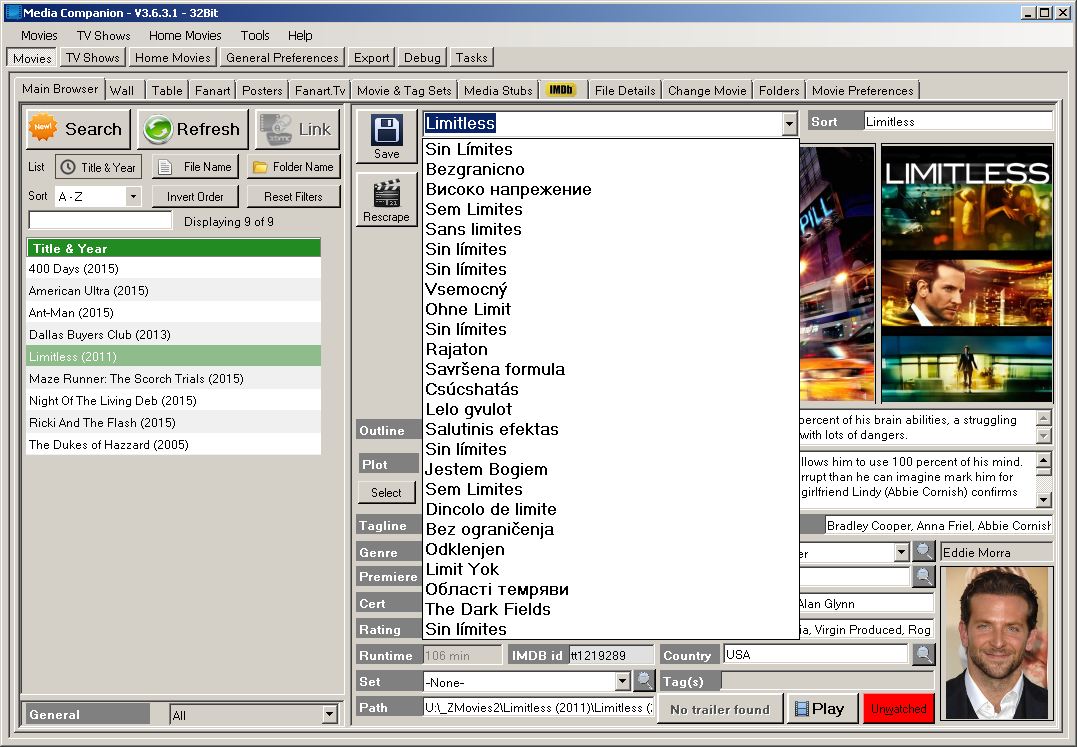The height and width of the screenshot is (747, 1077).
Task: Open the General Preferences tab
Action: [282, 58]
